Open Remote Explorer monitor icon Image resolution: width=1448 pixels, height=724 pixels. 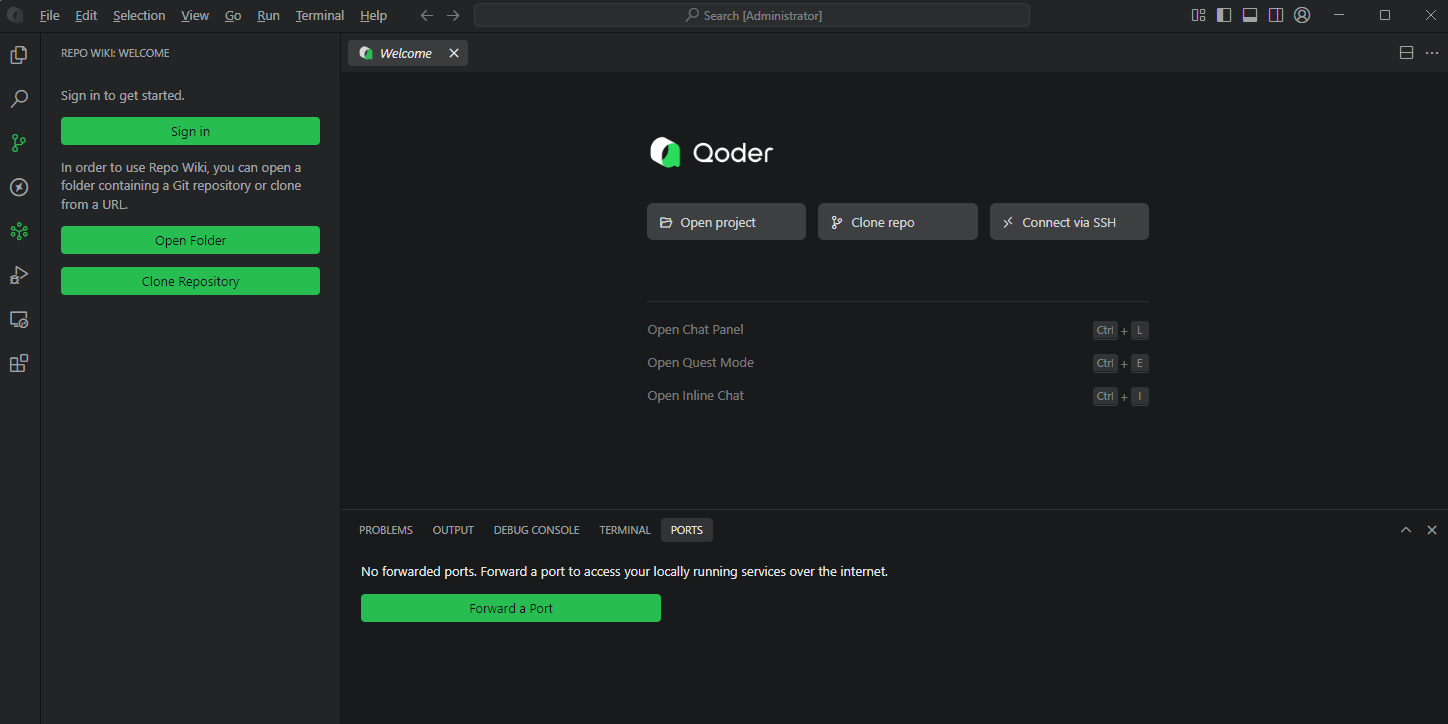pyautogui.click(x=19, y=320)
